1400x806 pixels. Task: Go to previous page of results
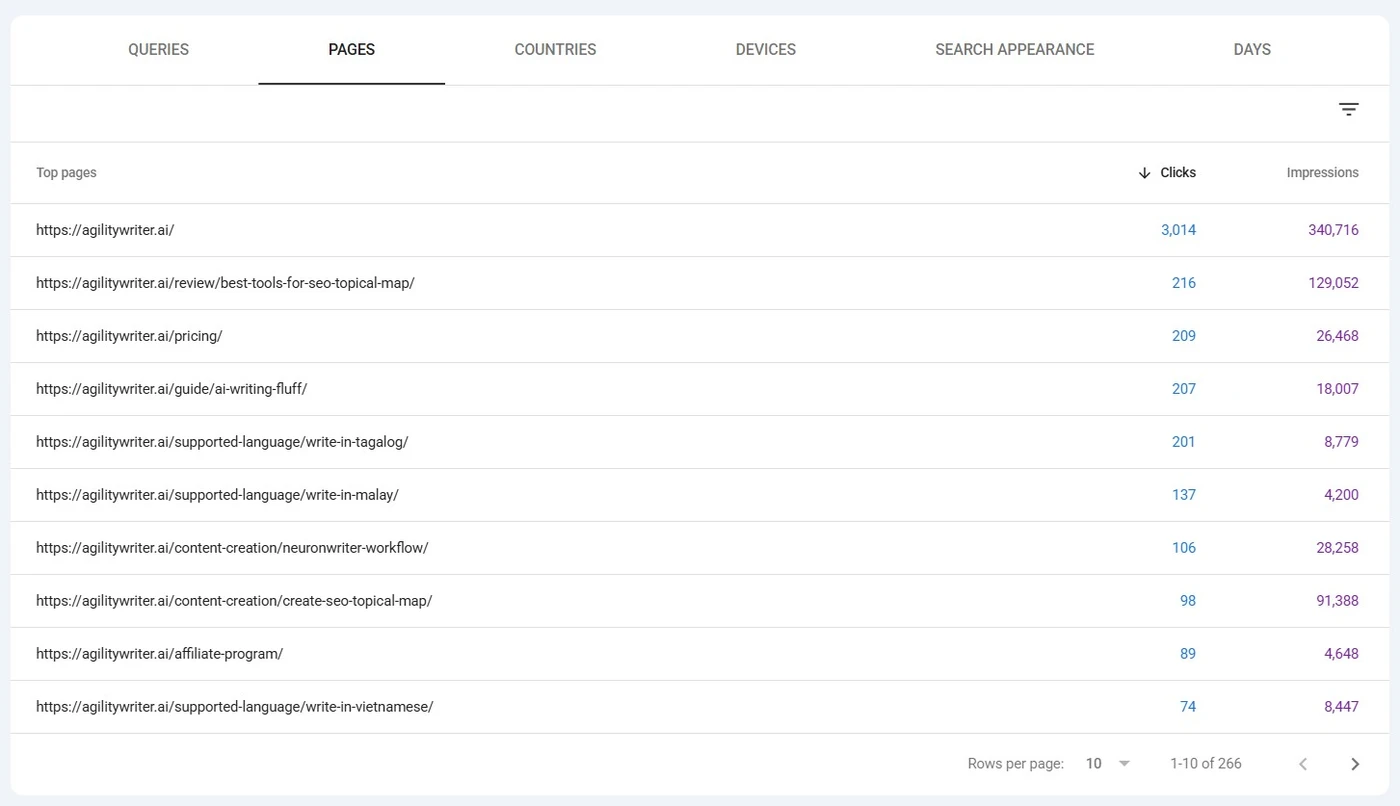click(x=1303, y=764)
